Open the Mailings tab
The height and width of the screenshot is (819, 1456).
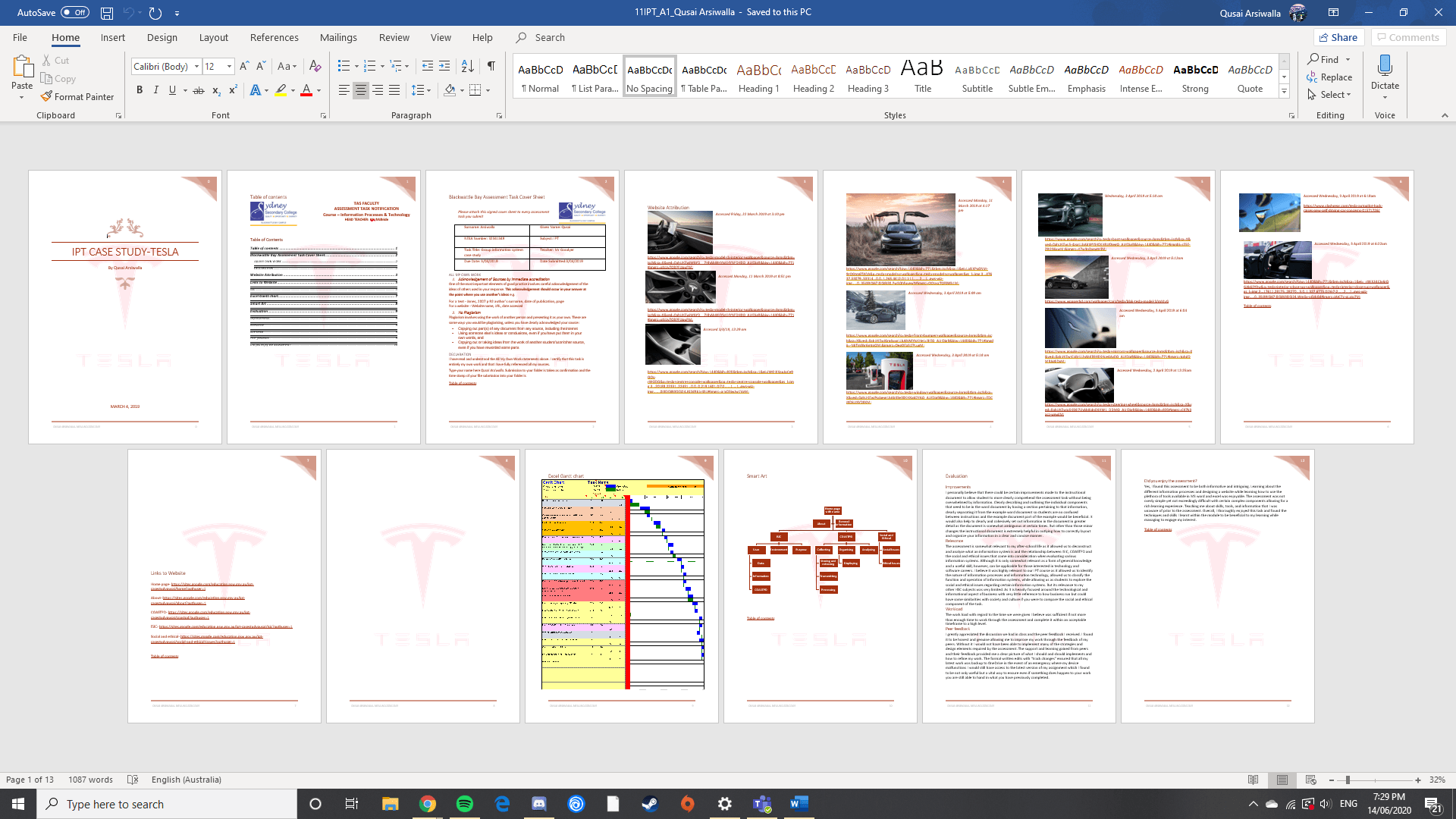338,37
